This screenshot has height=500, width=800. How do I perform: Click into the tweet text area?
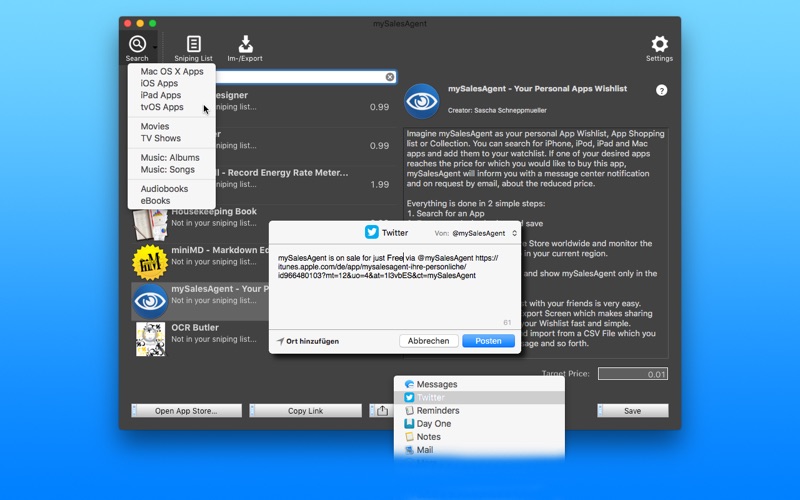[395, 288]
